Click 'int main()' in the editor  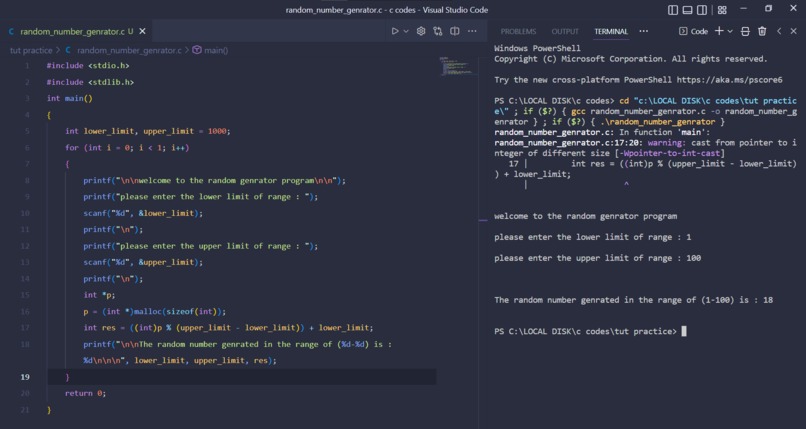pyautogui.click(x=69, y=98)
